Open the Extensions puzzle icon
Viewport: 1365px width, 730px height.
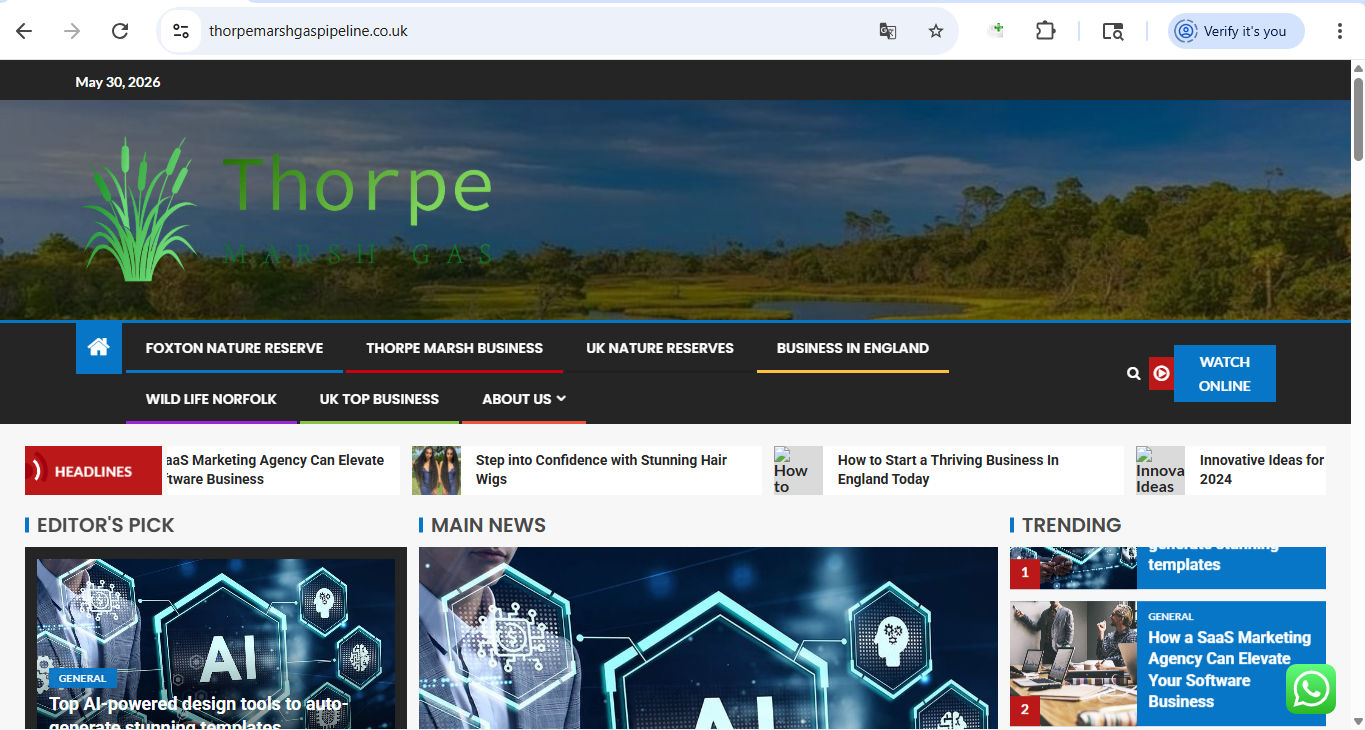(1045, 31)
